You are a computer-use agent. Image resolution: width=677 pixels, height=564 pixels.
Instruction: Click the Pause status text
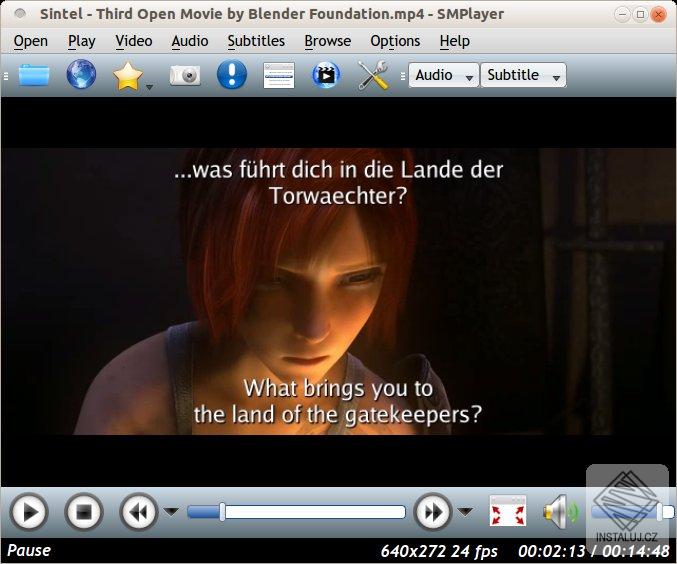[x=29, y=550]
